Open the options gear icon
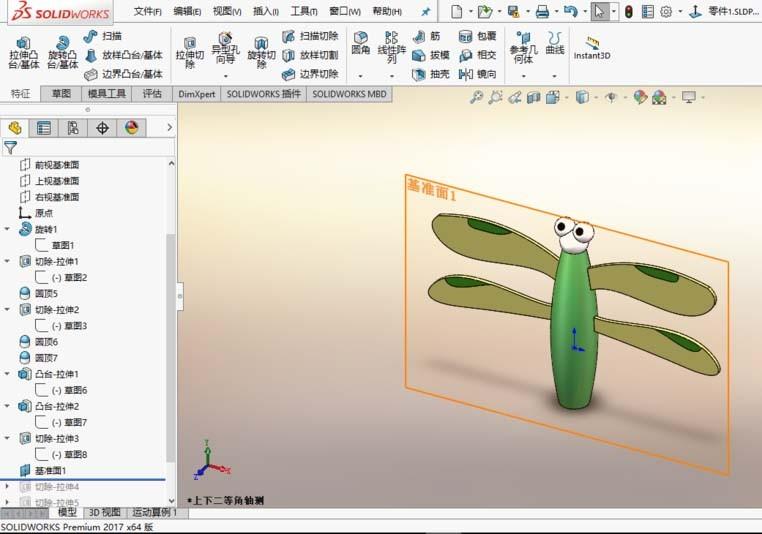 click(666, 11)
